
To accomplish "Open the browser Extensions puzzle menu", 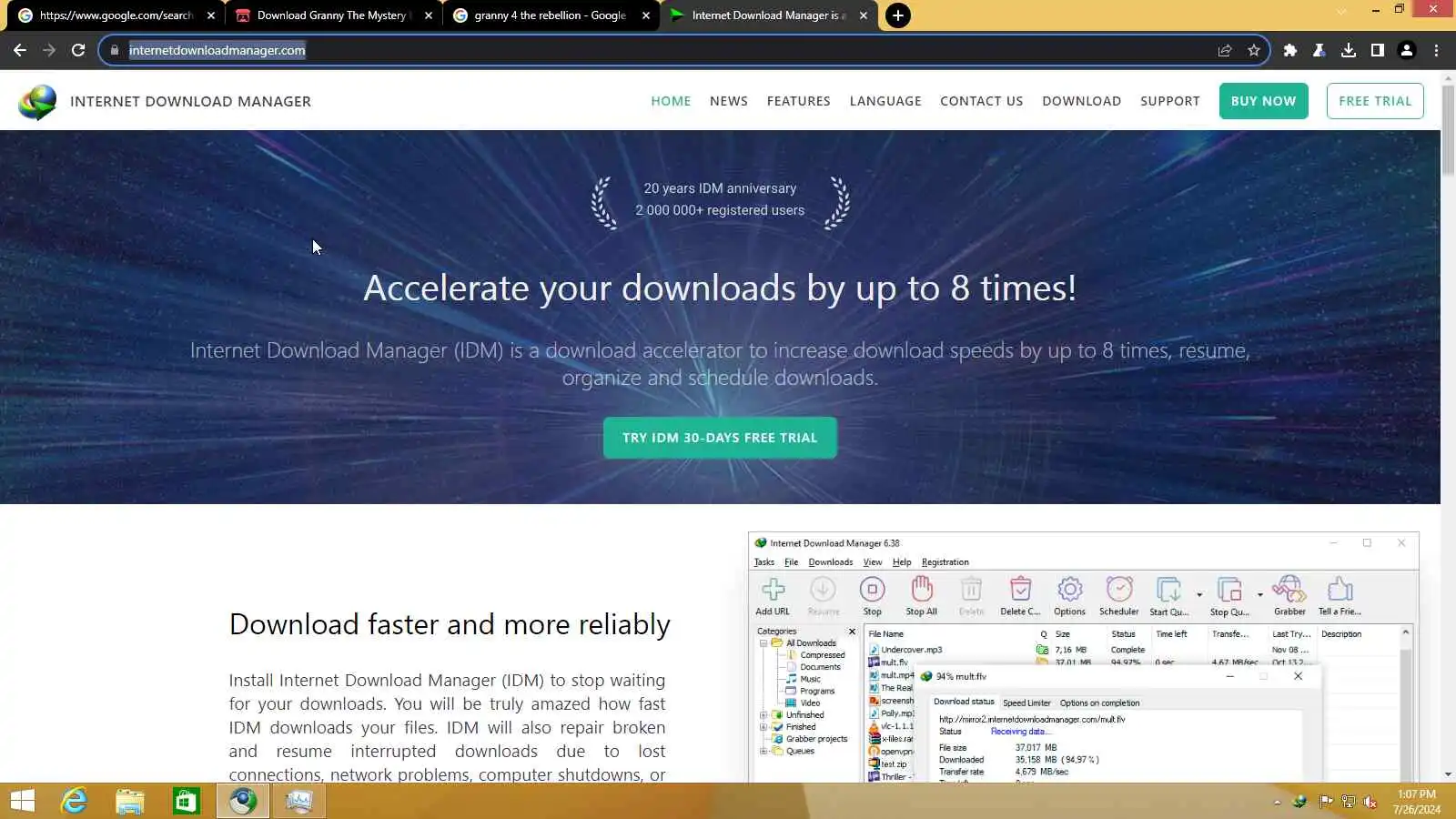I will pyautogui.click(x=1290, y=50).
